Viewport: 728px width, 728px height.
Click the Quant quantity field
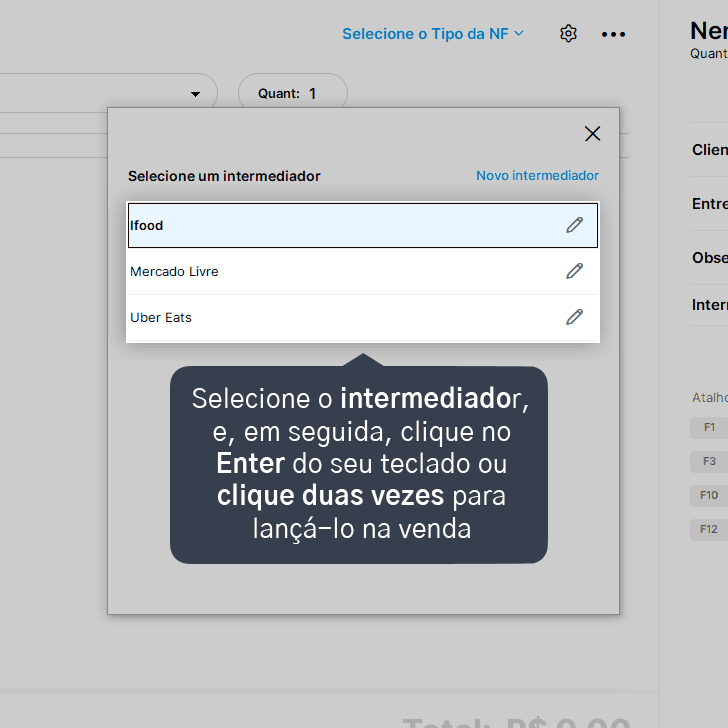[292, 93]
